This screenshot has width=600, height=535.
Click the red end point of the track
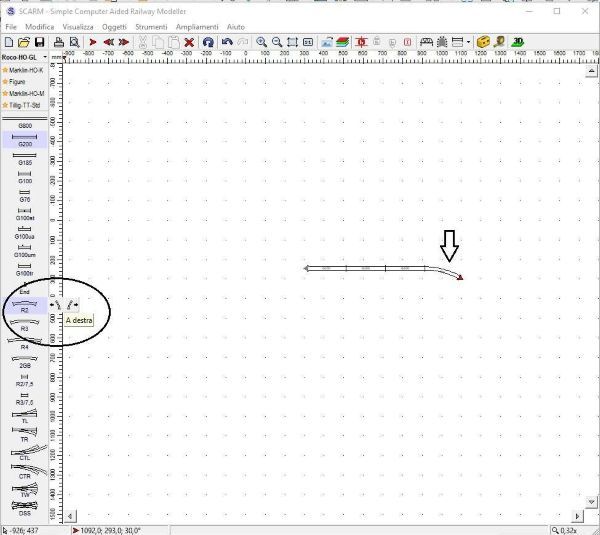461,278
